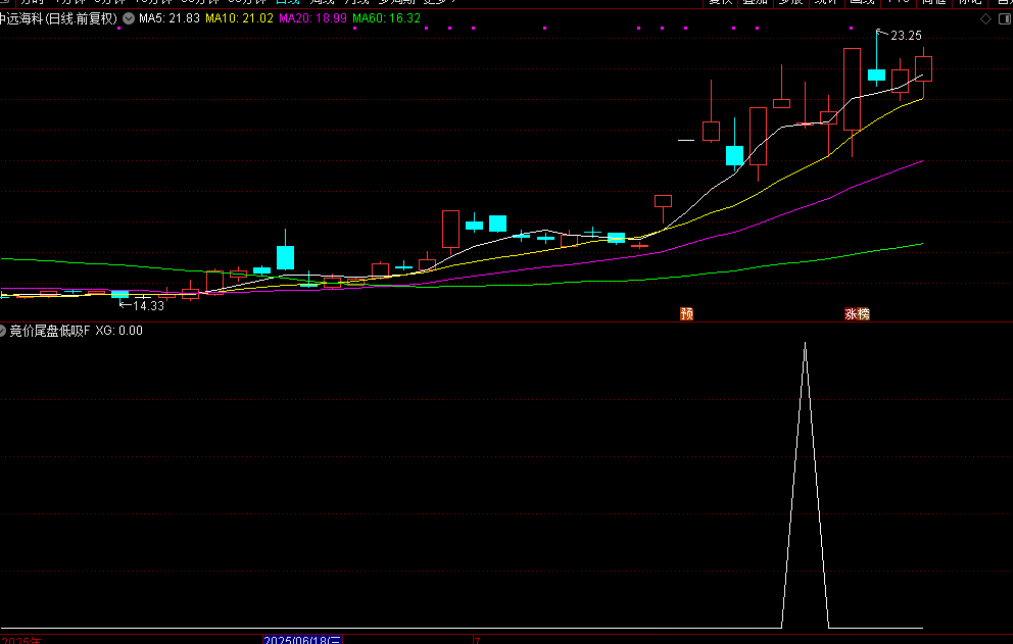Click the 14.33 lowest price label
Screen dimensions: 1013x644
coord(148,305)
